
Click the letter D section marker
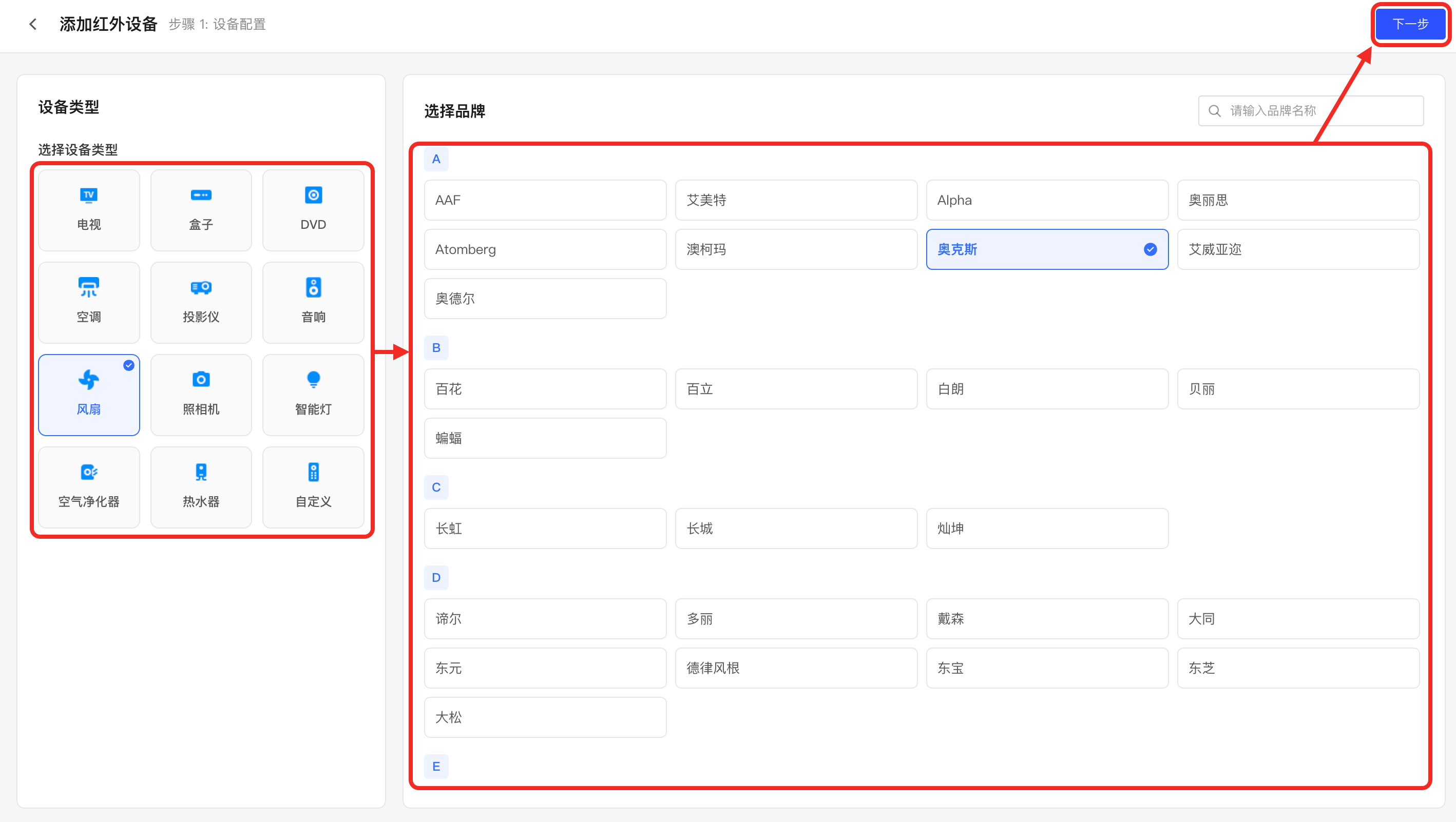[436, 578]
